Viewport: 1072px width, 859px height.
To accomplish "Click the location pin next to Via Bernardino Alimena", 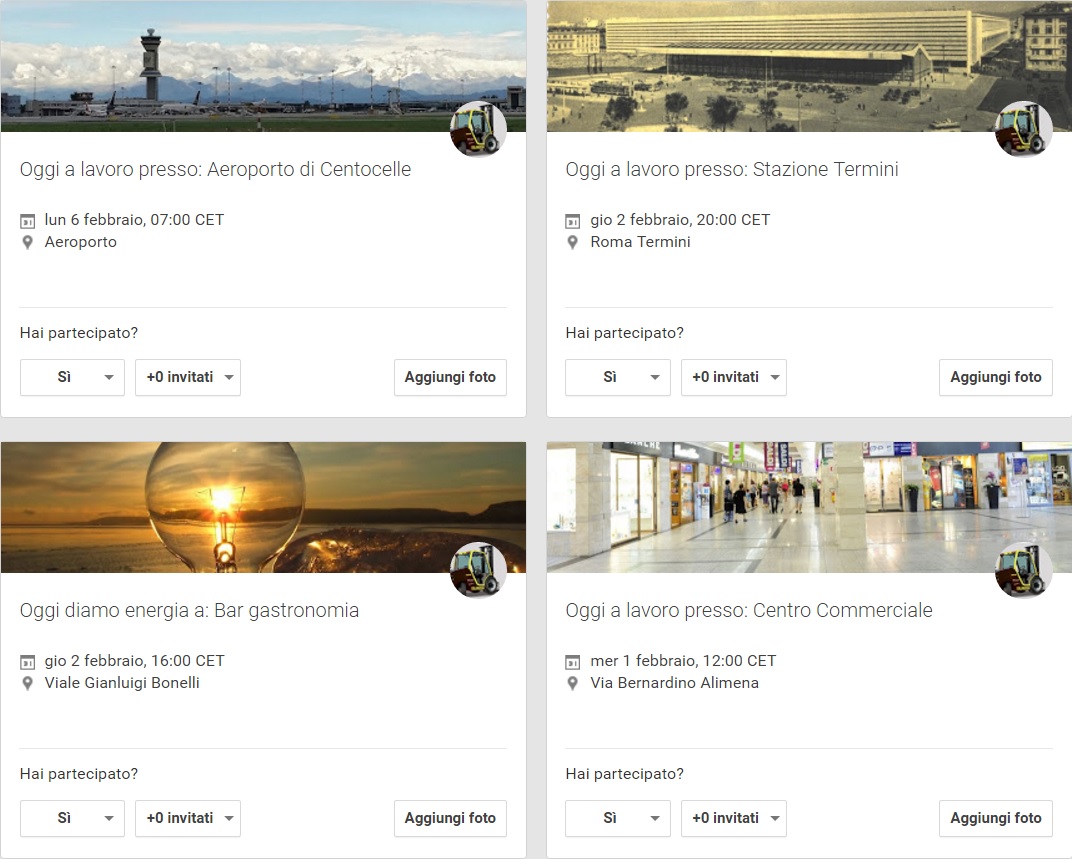I will (573, 683).
